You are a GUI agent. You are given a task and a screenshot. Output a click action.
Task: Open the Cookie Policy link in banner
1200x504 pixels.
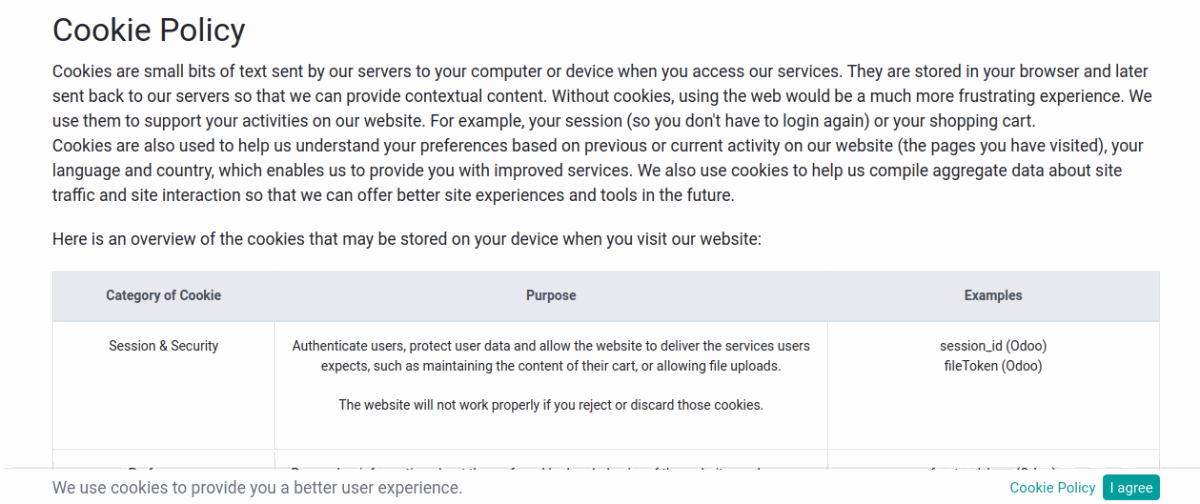pos(1052,487)
